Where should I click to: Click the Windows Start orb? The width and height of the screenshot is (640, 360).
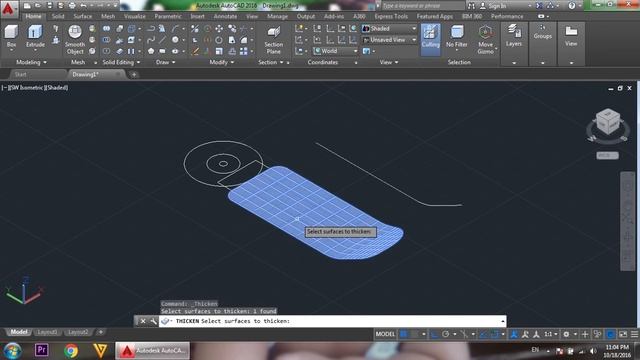pos(13,351)
